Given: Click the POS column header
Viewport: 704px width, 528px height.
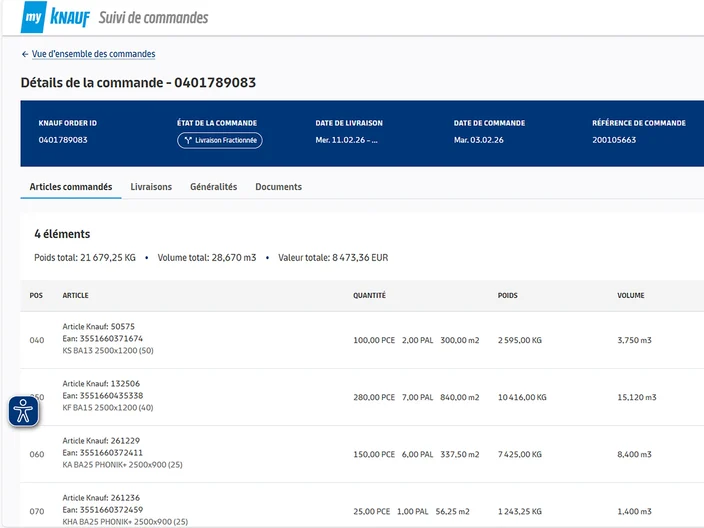Looking at the screenshot, I should [x=36, y=295].
